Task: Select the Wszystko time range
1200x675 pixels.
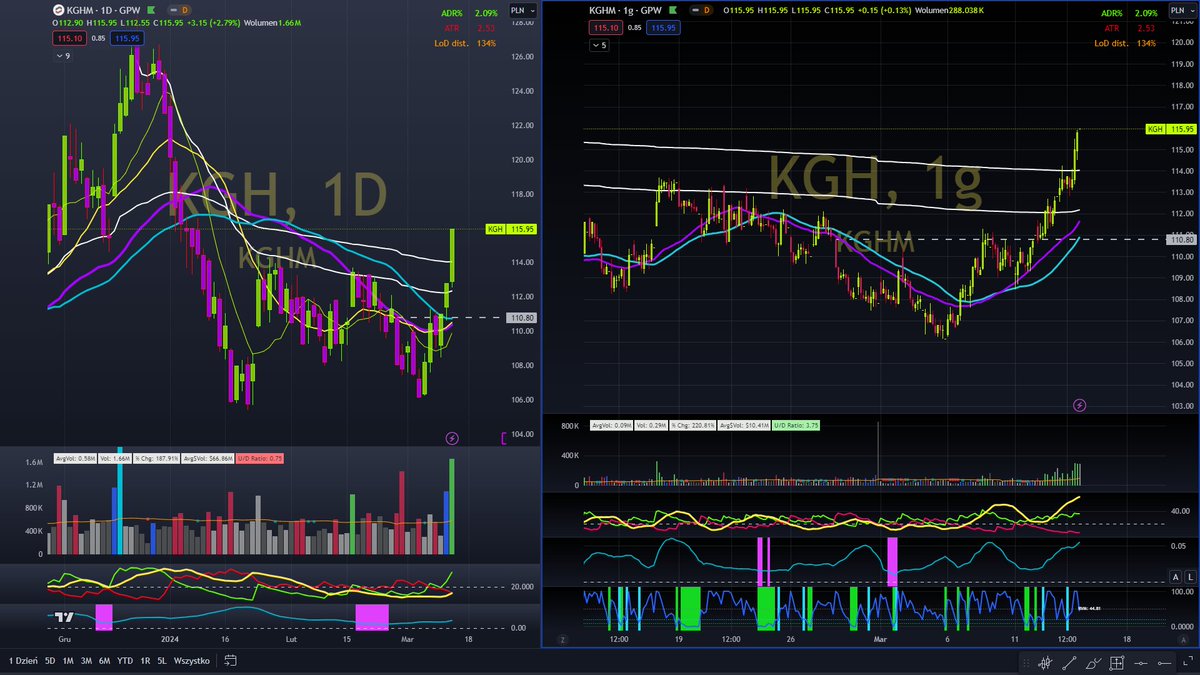Action: pyautogui.click(x=191, y=661)
